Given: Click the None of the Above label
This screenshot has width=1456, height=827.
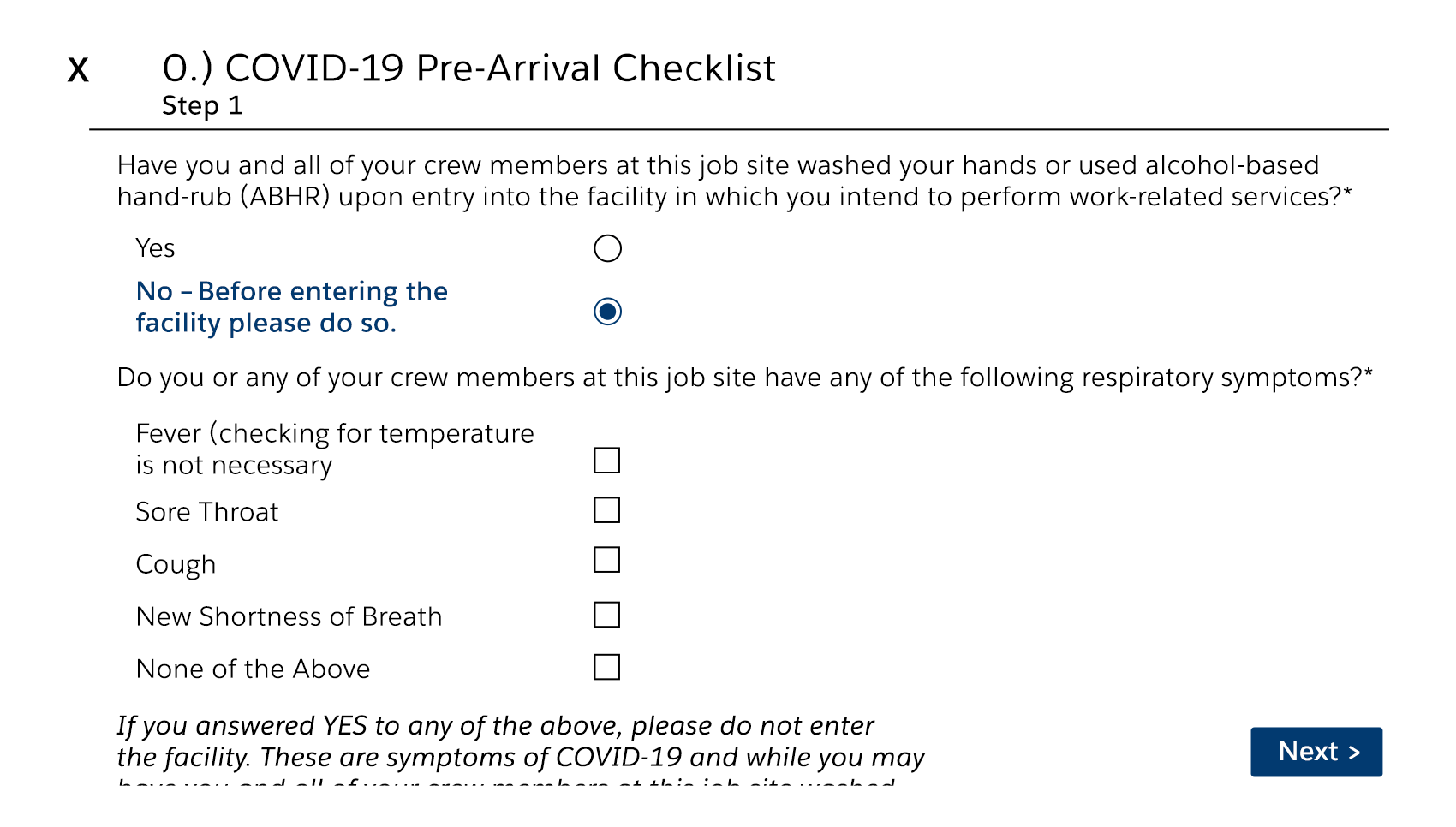Looking at the screenshot, I should pos(253,669).
